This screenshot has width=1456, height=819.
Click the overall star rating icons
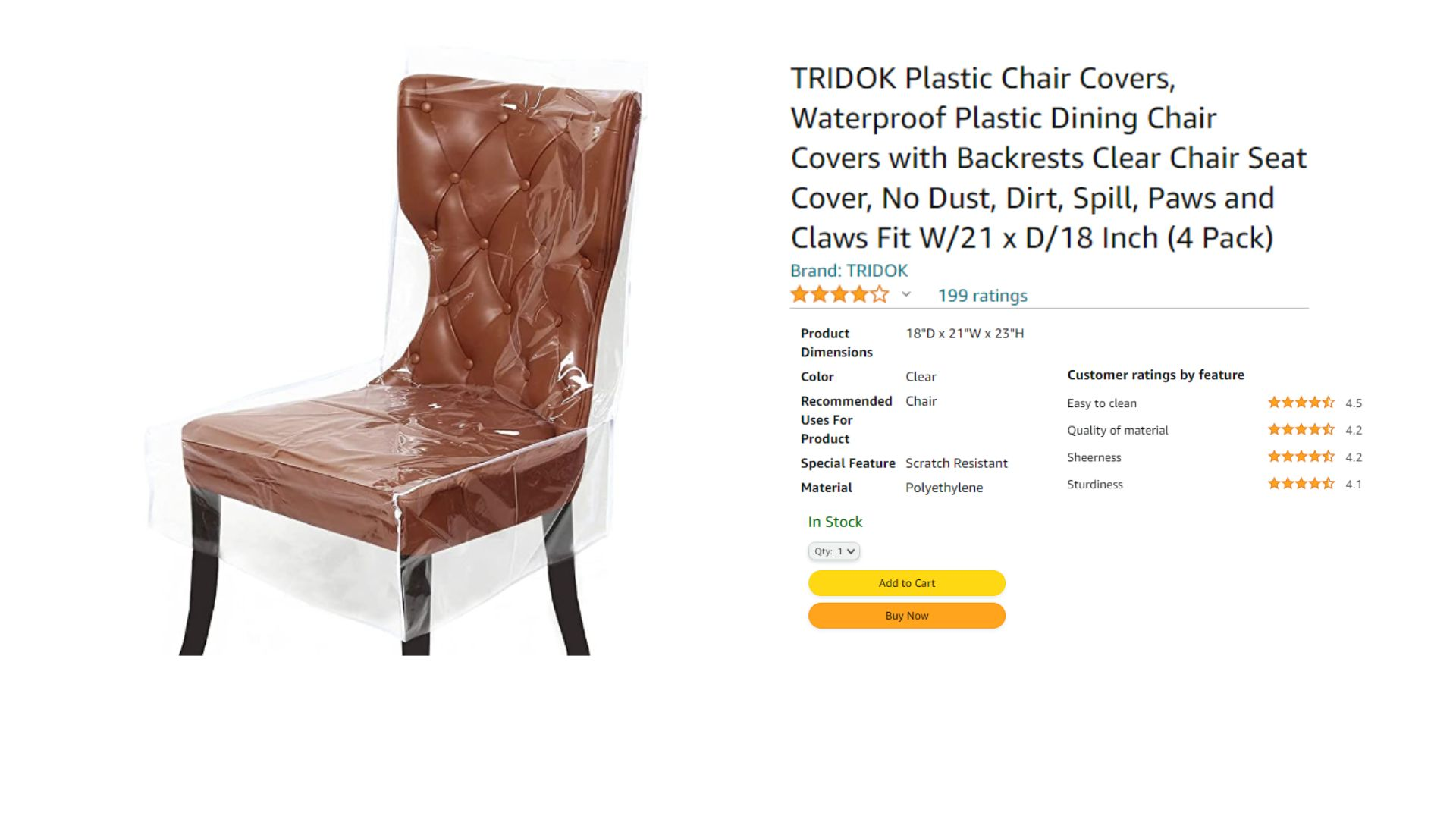point(839,295)
